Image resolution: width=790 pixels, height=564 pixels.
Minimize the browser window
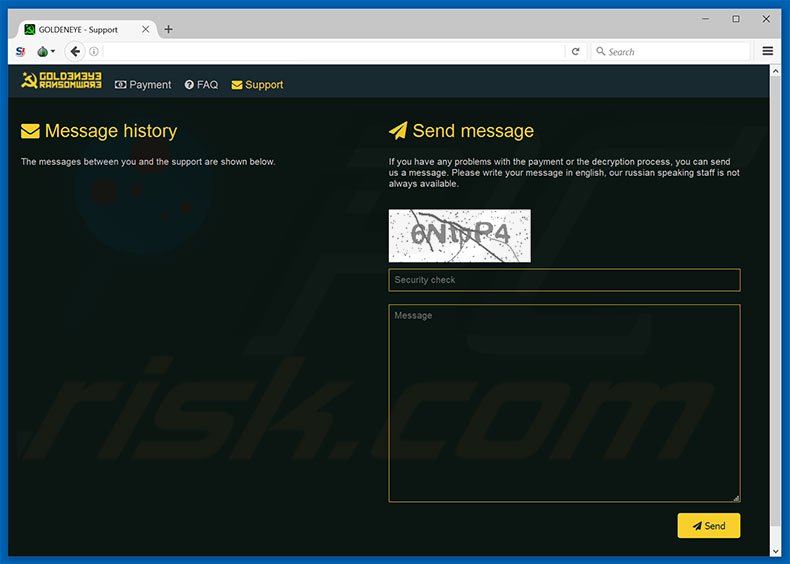coord(705,19)
